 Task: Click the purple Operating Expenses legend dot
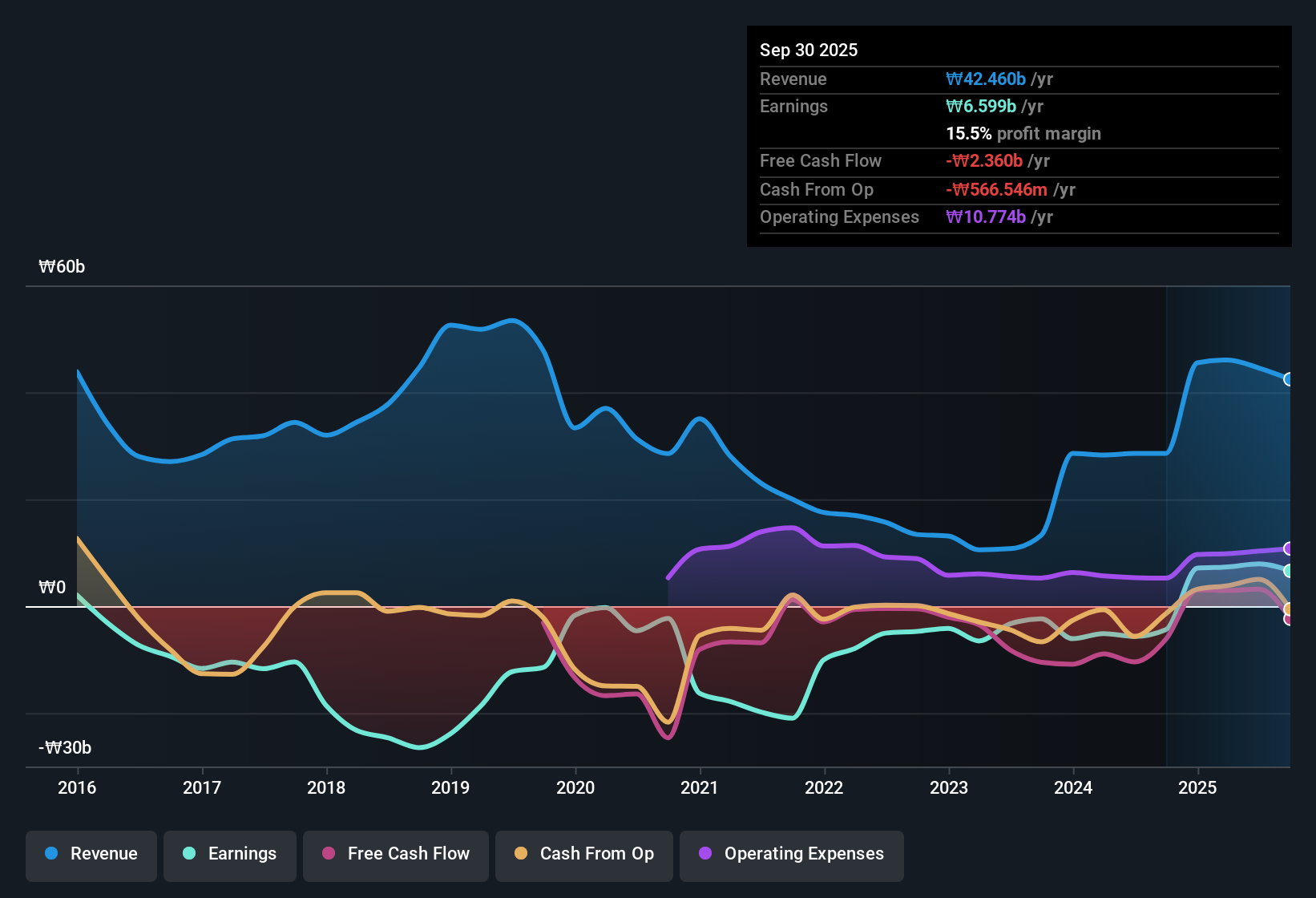[705, 854]
